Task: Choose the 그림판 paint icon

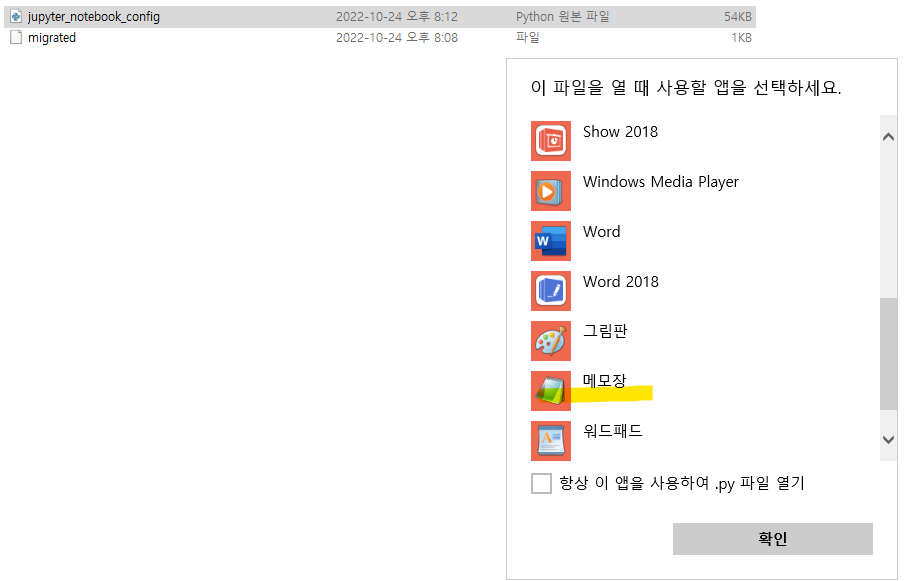Action: (x=551, y=341)
